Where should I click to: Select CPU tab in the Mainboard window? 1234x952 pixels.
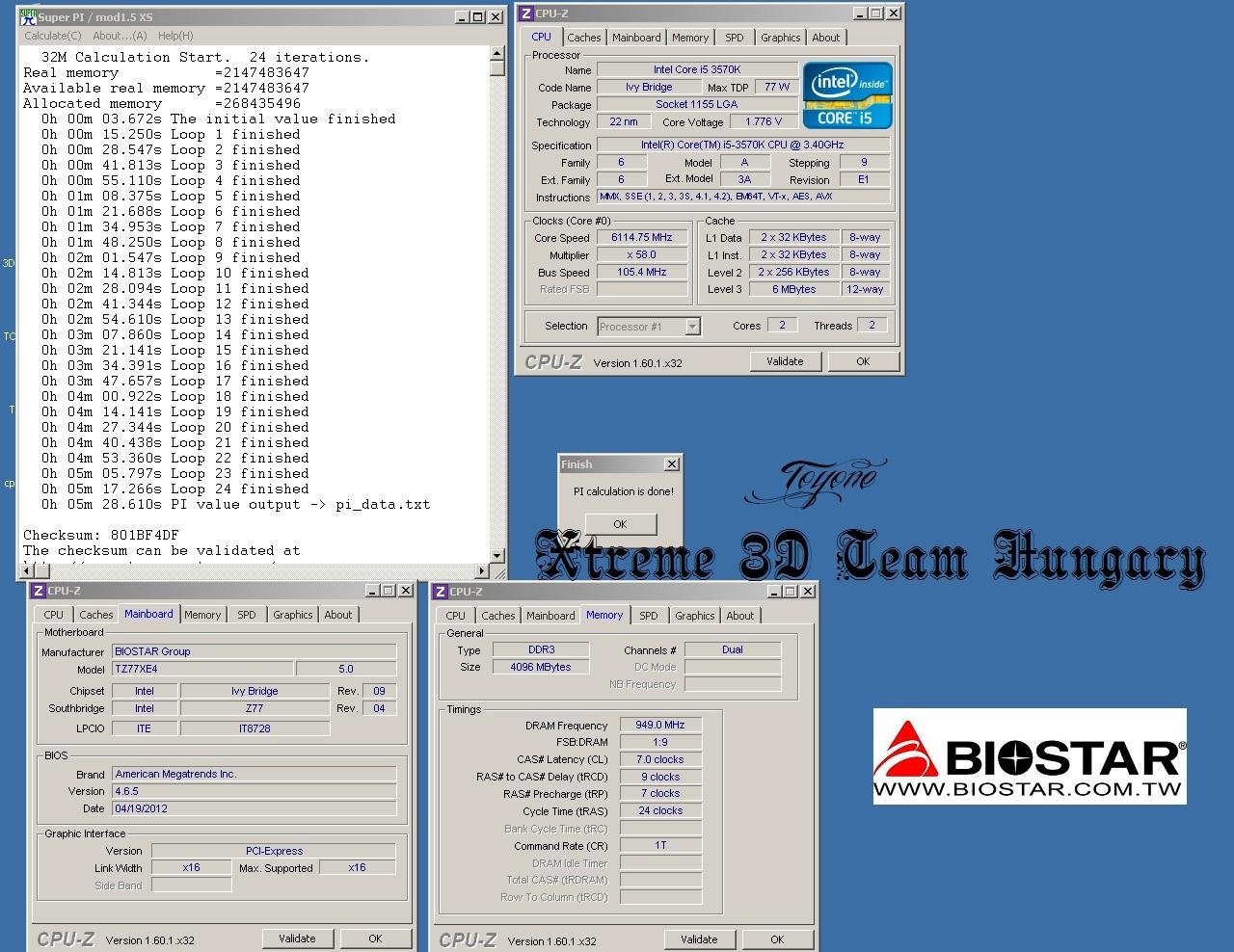tap(53, 615)
